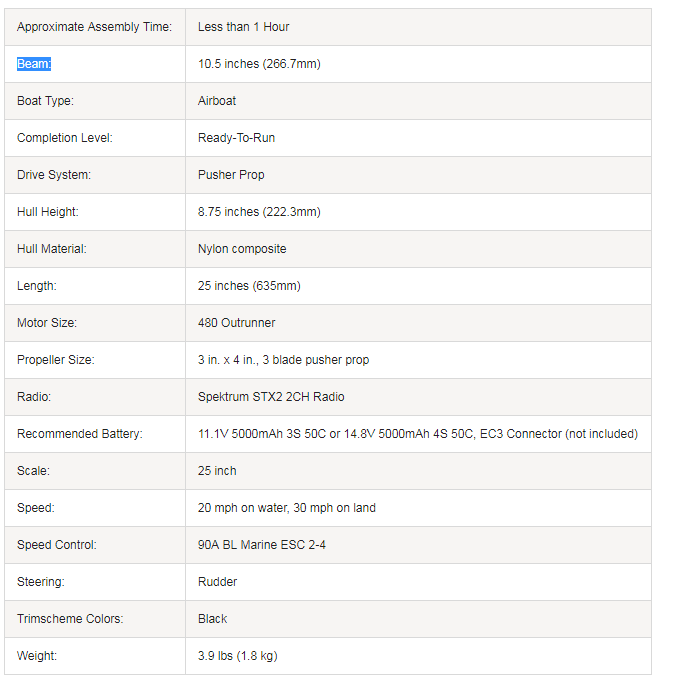Click the Pusher Prop value
The height and width of the screenshot is (683, 693).
point(231,175)
